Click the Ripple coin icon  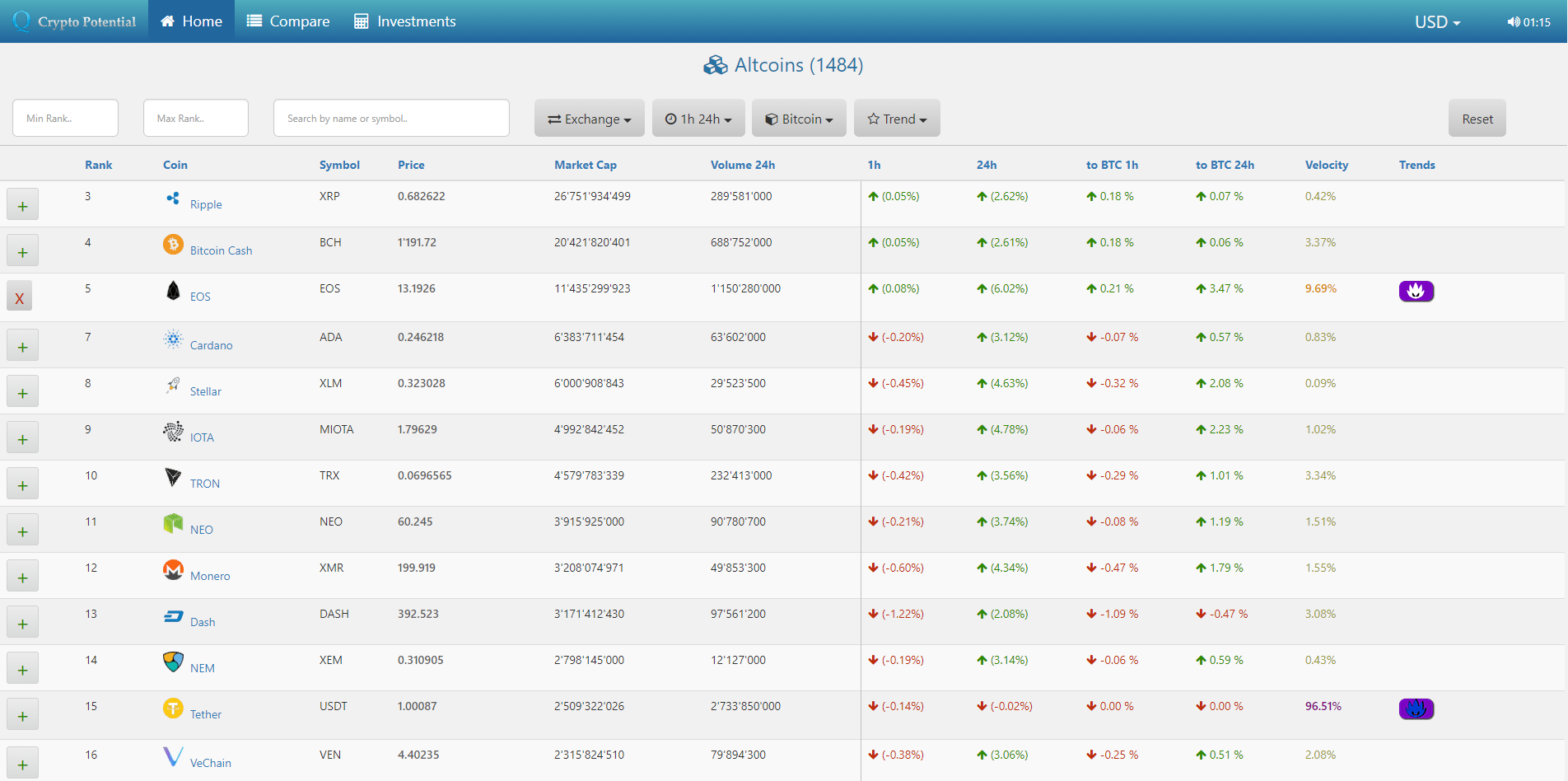click(x=173, y=198)
